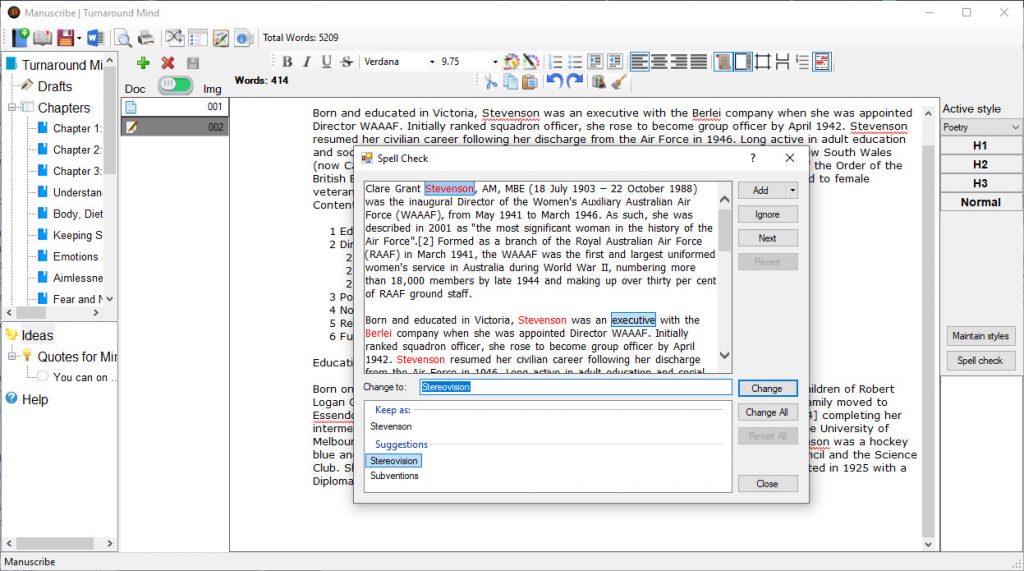1024x571 pixels.
Task: Open the Verdana font dropdown
Action: 432,62
